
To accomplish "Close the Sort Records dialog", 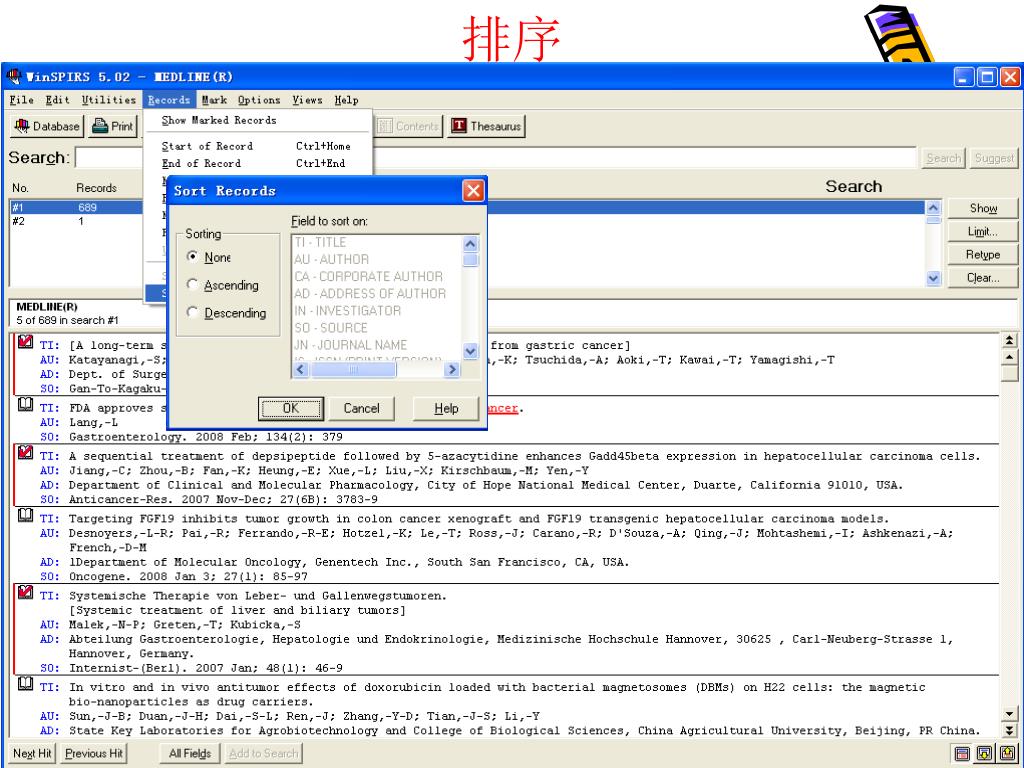I will (473, 191).
